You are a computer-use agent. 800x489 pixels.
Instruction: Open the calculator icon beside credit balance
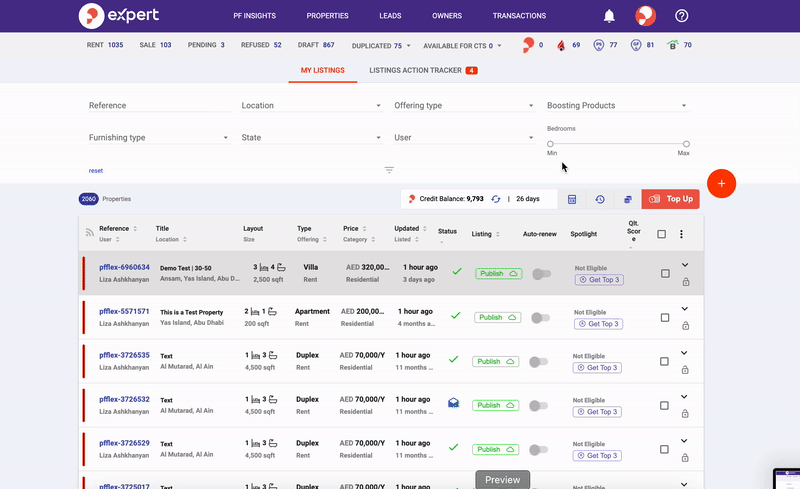point(572,199)
